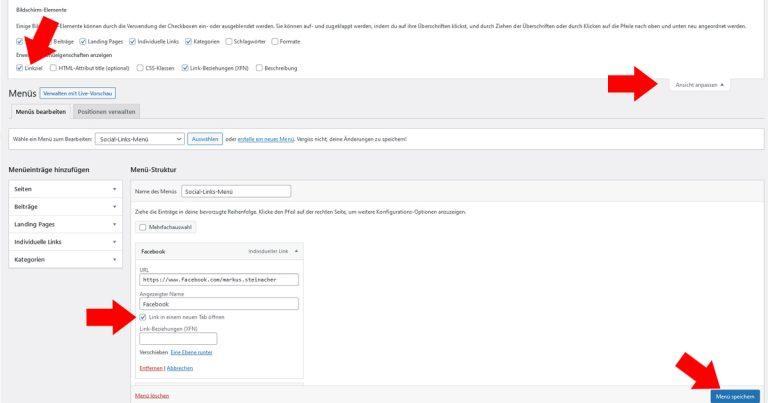
Task: Collapse the Facebook menu item arrow
Action: click(x=295, y=251)
